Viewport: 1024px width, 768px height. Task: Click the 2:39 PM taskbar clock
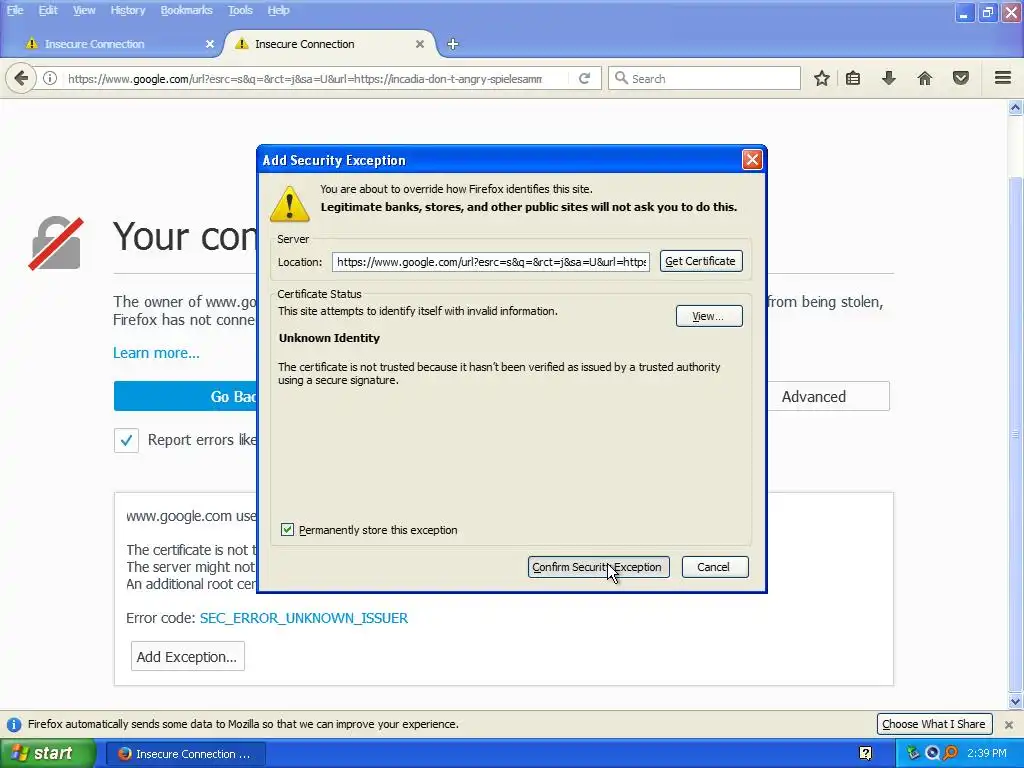(987, 753)
